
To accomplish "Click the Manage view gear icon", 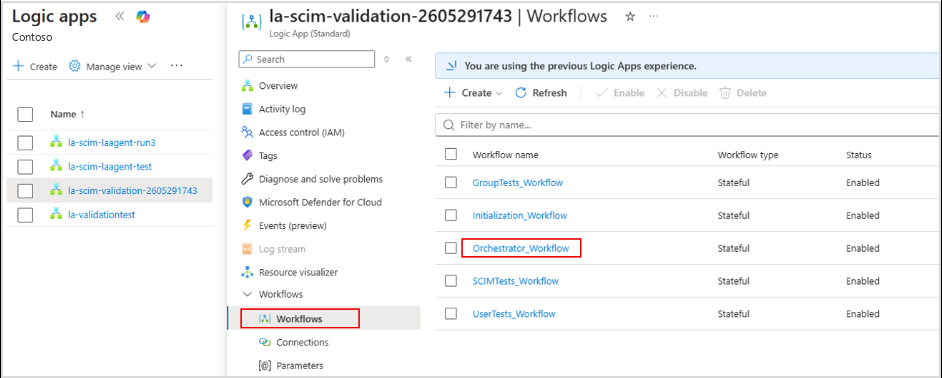I will [74, 66].
